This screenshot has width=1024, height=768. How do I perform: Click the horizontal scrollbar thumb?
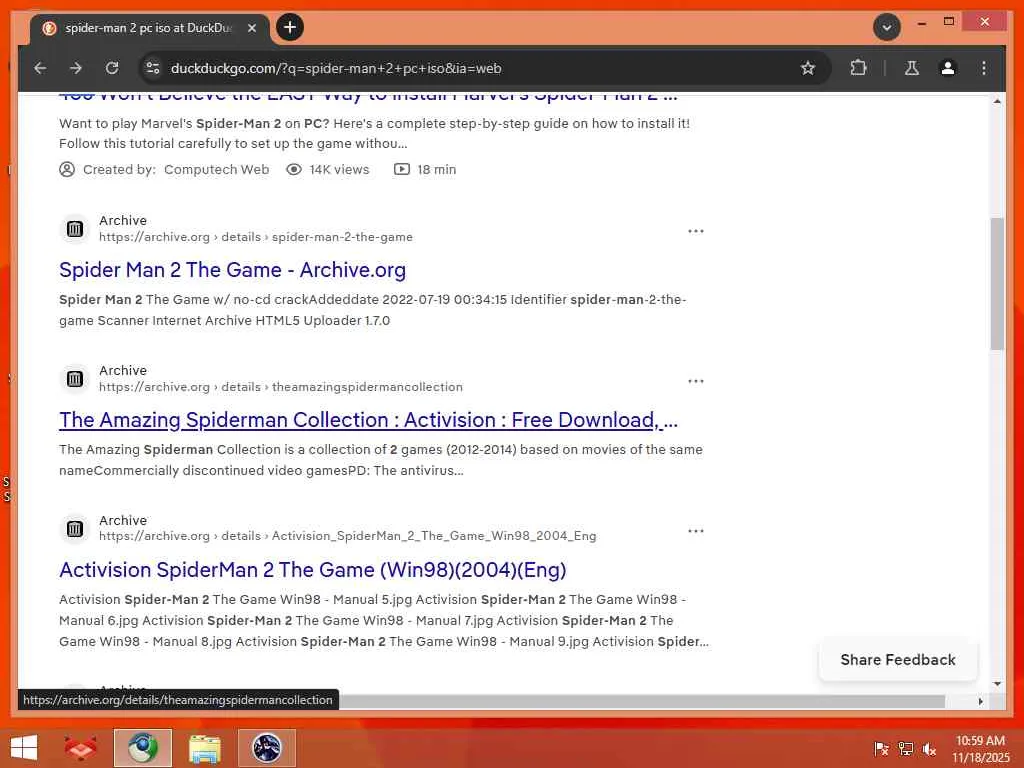(640, 701)
